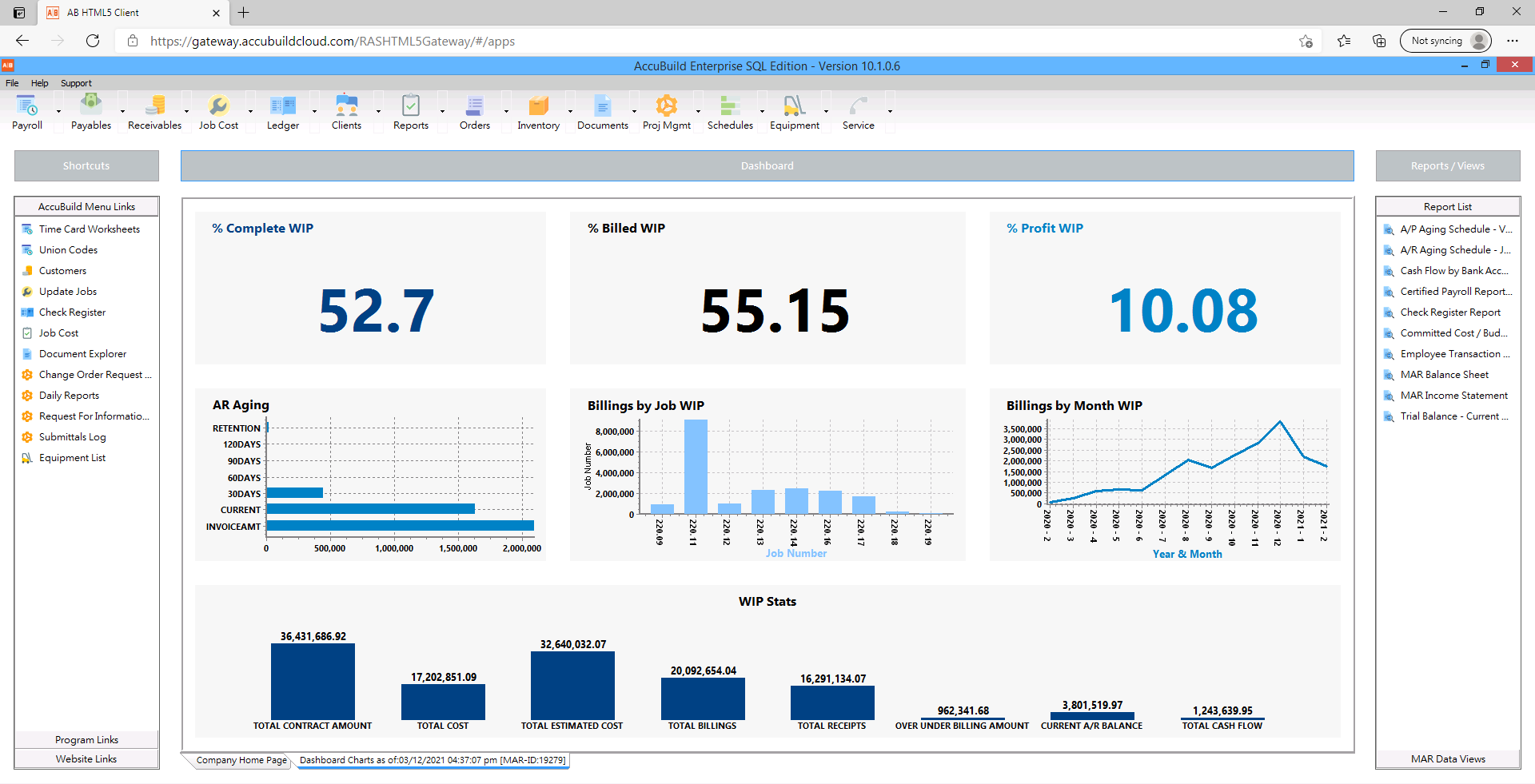Expand the Payroll dropdown arrow
Image resolution: width=1535 pixels, height=784 pixels.
(58, 110)
